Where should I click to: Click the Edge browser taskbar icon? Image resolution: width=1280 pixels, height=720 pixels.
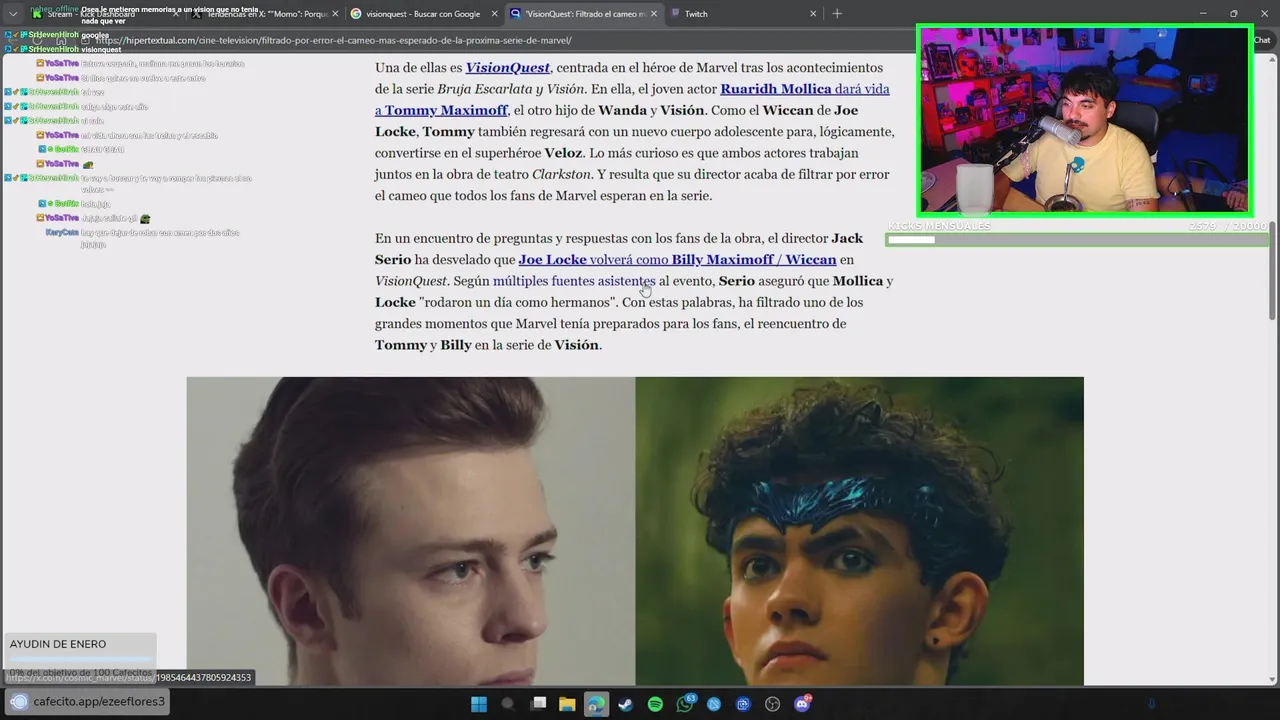[x=596, y=704]
